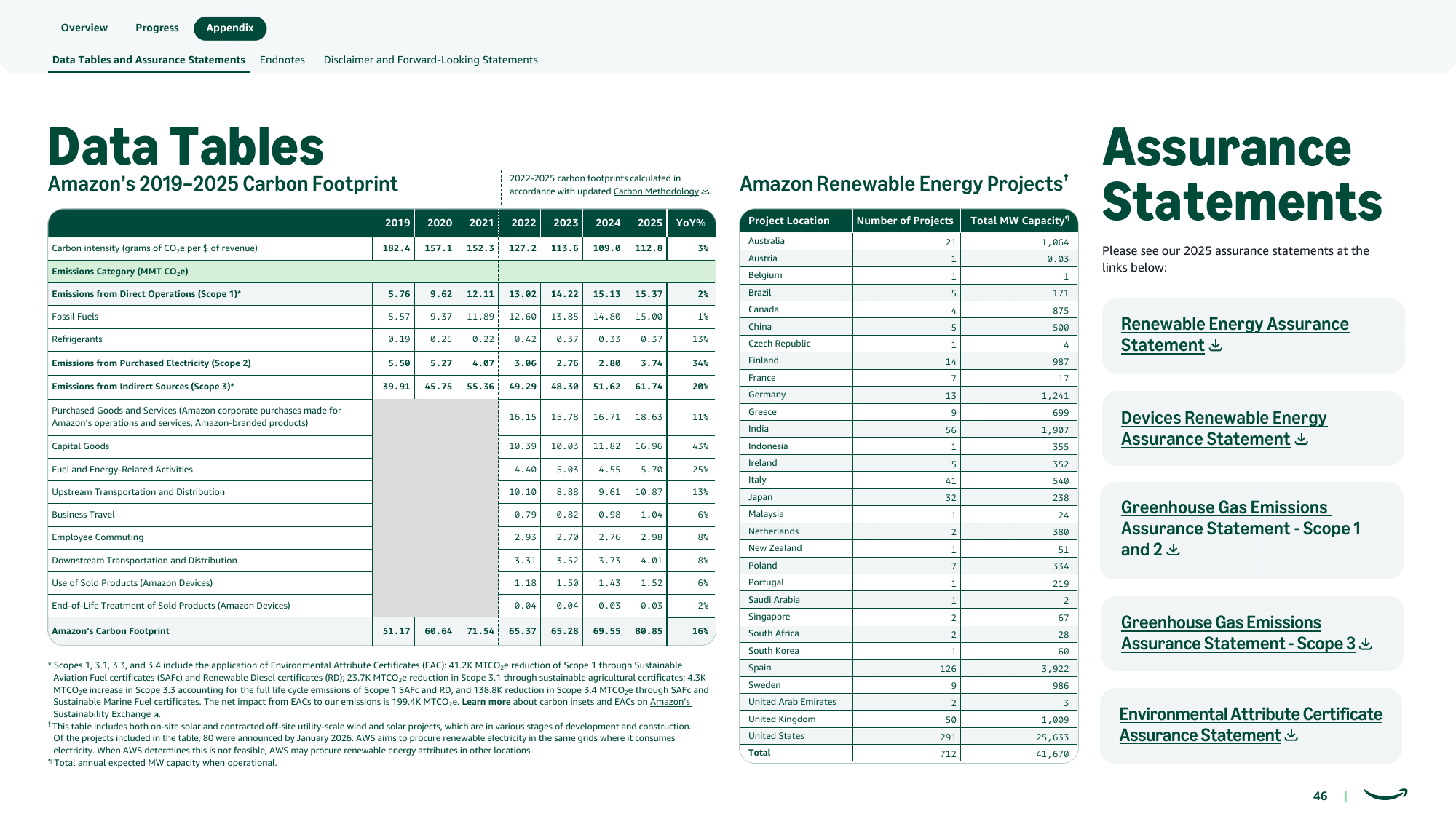The height and width of the screenshot is (819, 1456).
Task: Open Devices Renewable Energy Assurance Statement
Action: [1224, 429]
